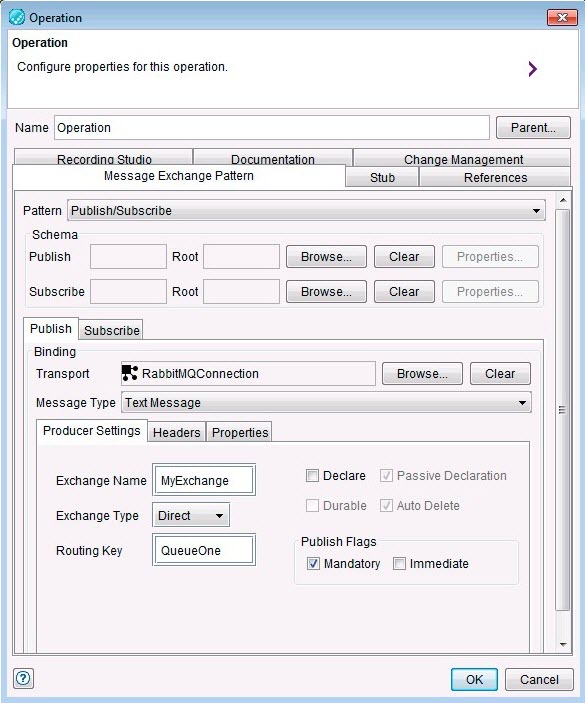
Task: Open the References tab
Action: click(495, 178)
